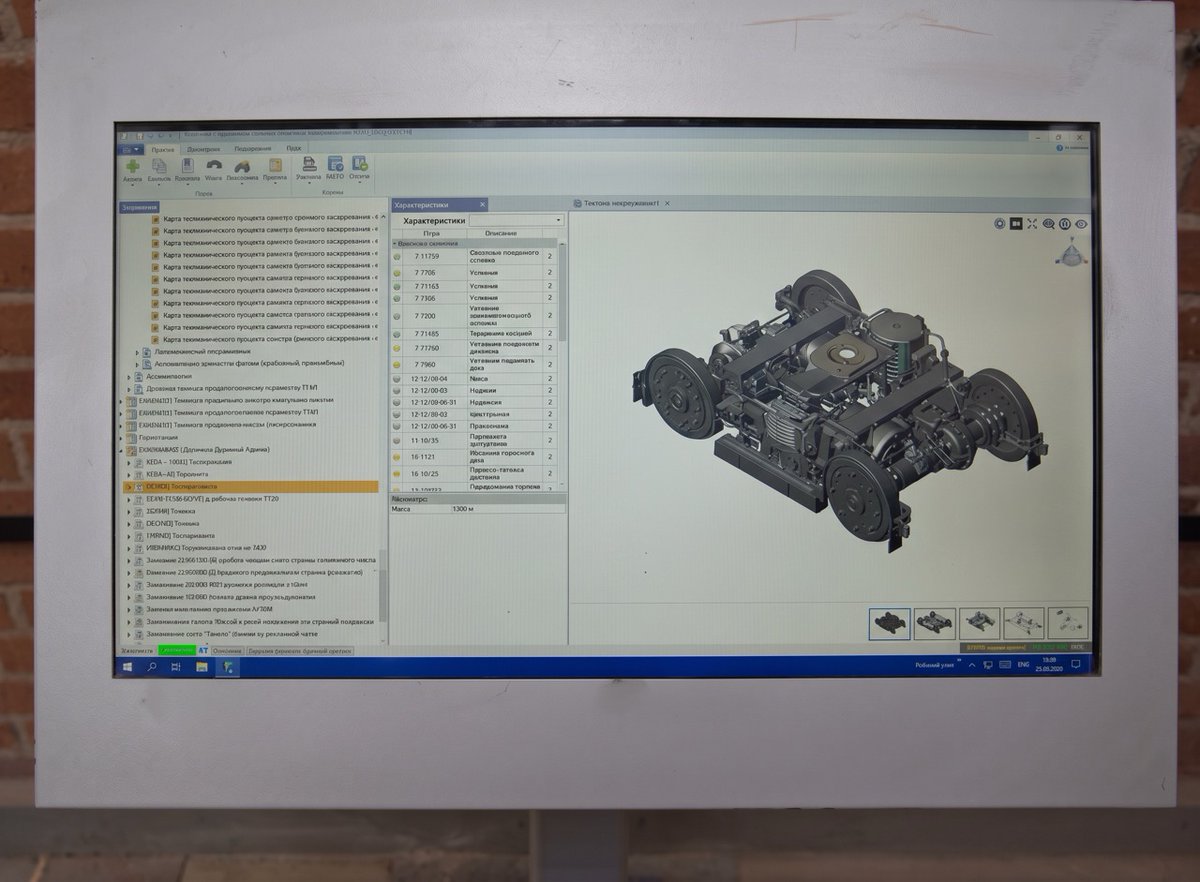The width and height of the screenshot is (1200, 882).
Task: Open Windows Start menu
Action: click(x=128, y=666)
